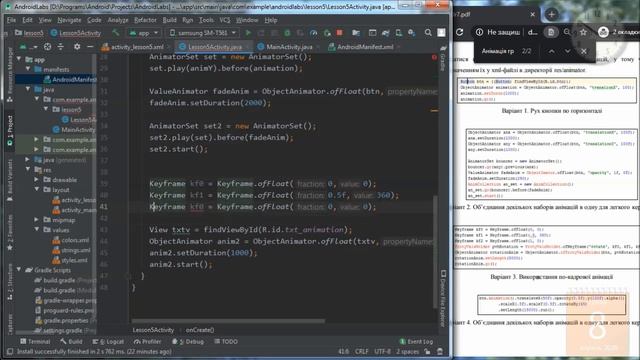Collapse the res folder
Viewport: 640px width, 360px height.
28,169
